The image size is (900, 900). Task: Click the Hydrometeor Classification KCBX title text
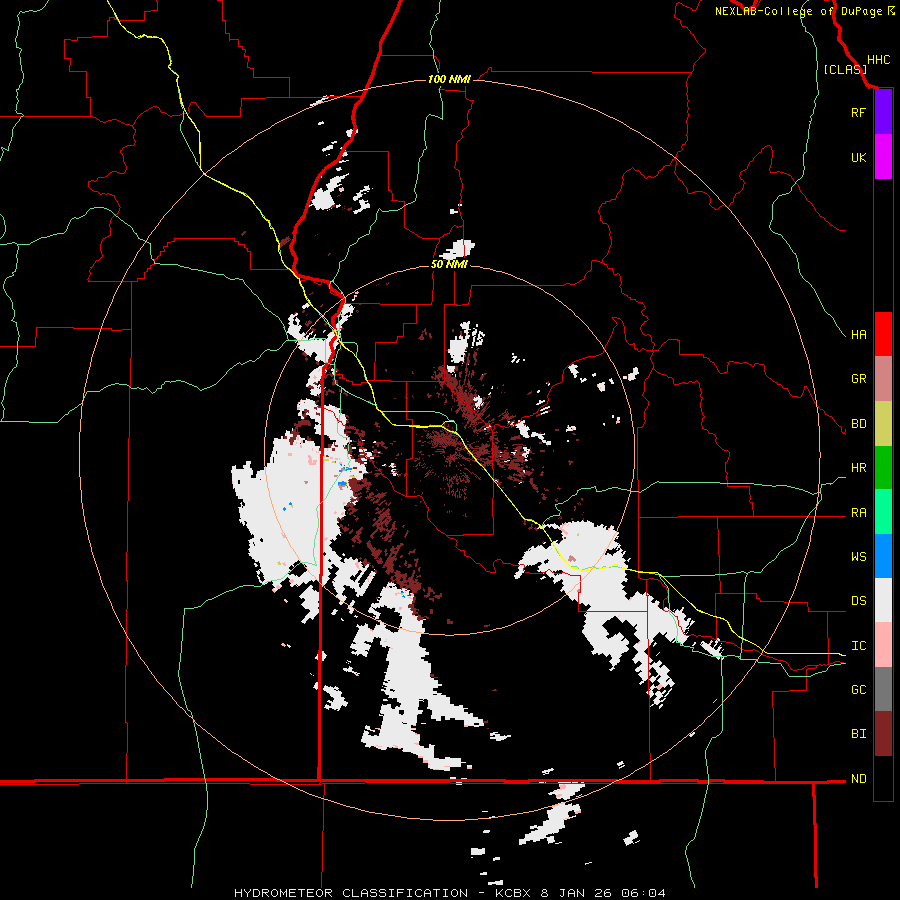coord(449,893)
